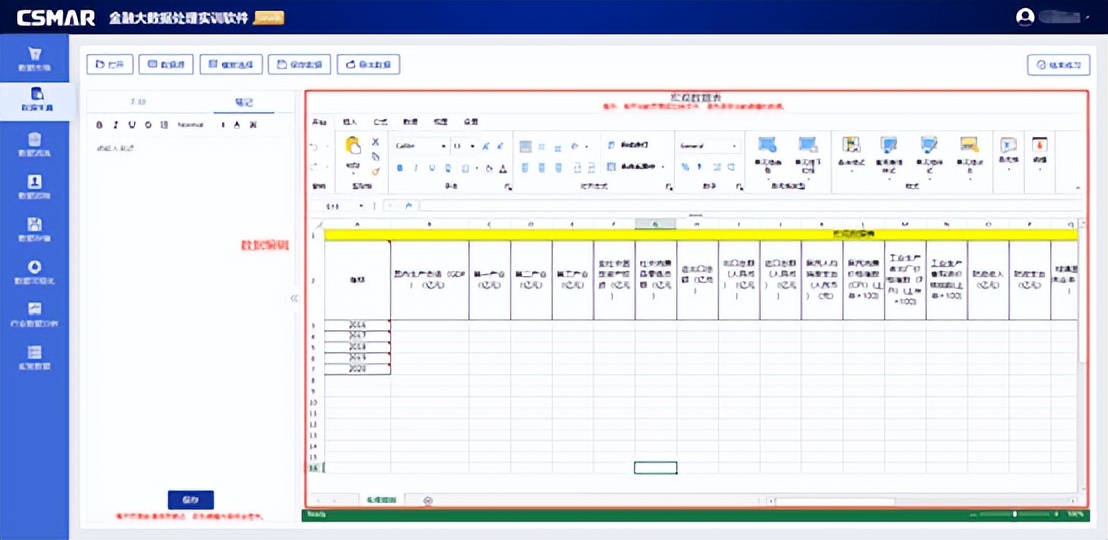Add a new sheet with the plus icon
Viewport: 1108px width, 540px height.
[428, 500]
